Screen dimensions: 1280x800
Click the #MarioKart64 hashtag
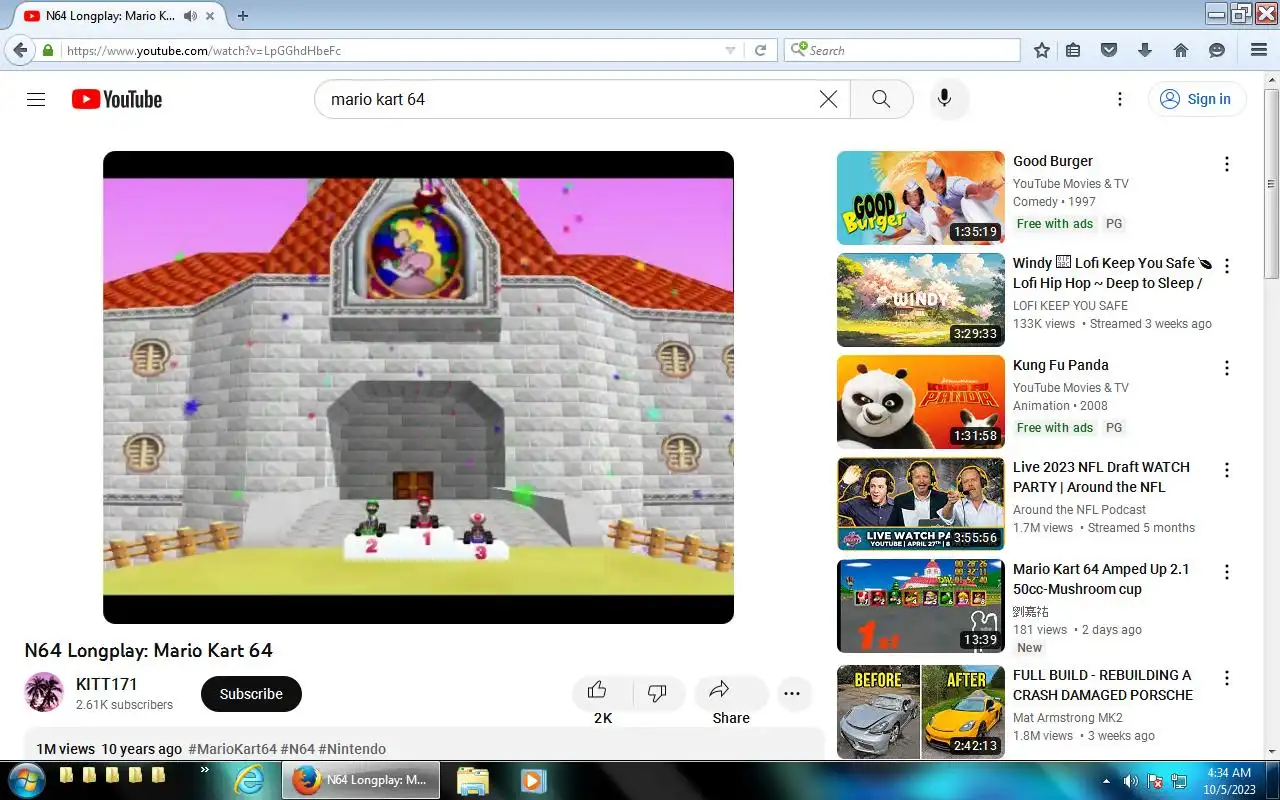pyautogui.click(x=232, y=749)
